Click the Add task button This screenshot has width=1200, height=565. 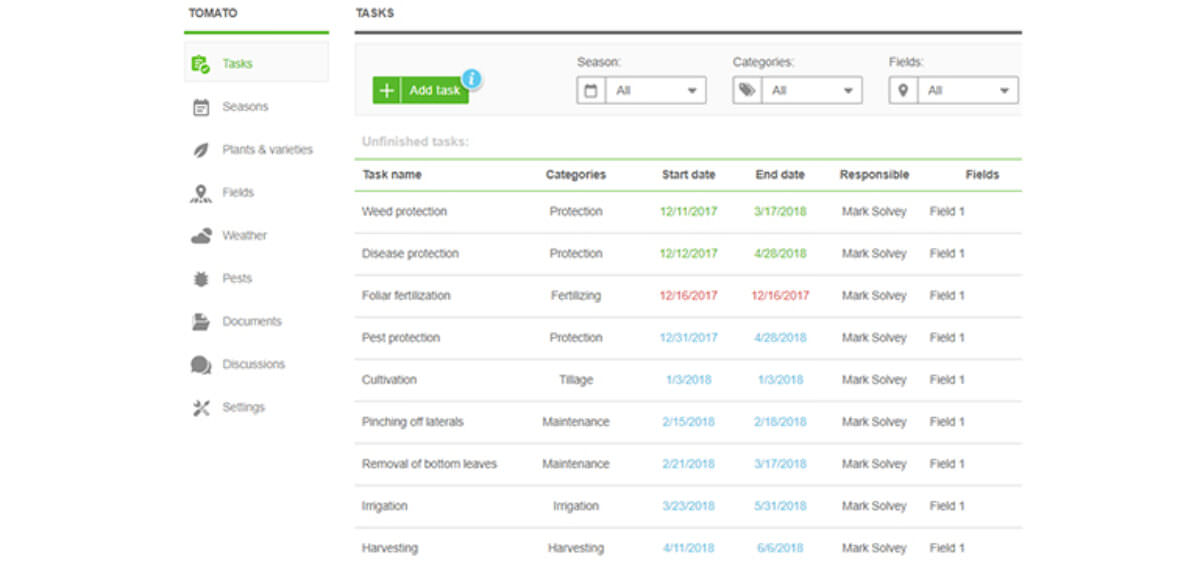pyautogui.click(x=420, y=90)
